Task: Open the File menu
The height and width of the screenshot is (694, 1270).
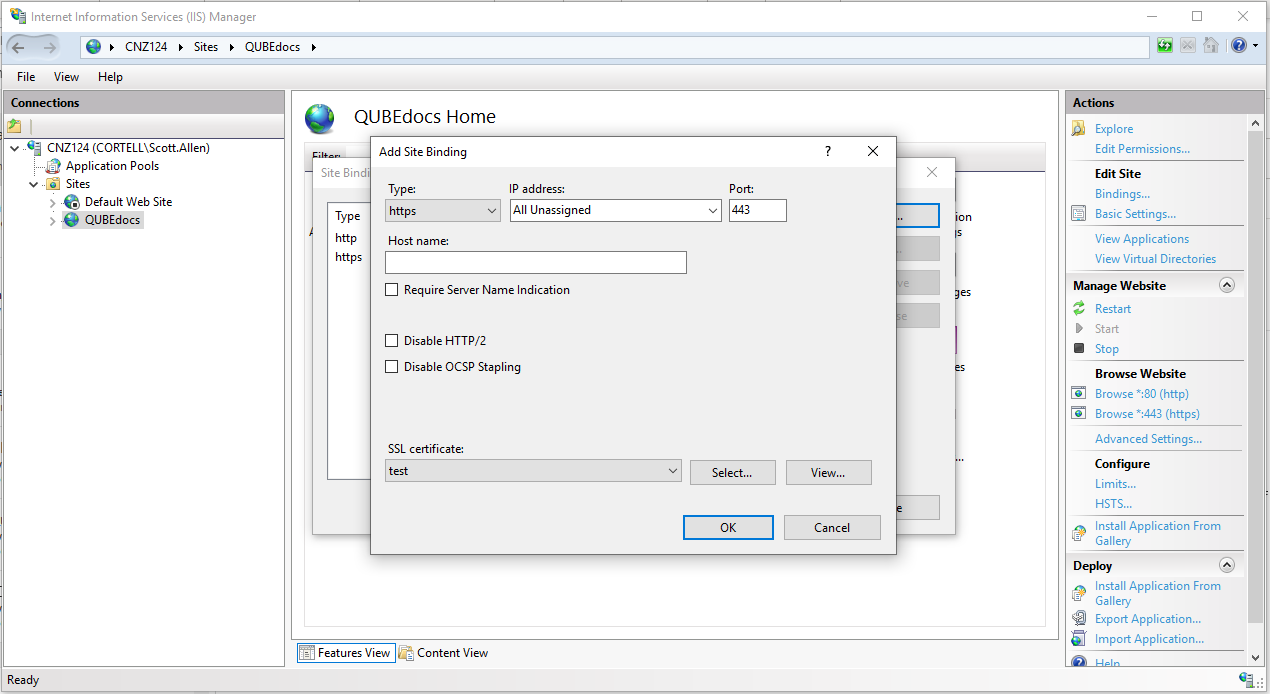Action: point(26,77)
